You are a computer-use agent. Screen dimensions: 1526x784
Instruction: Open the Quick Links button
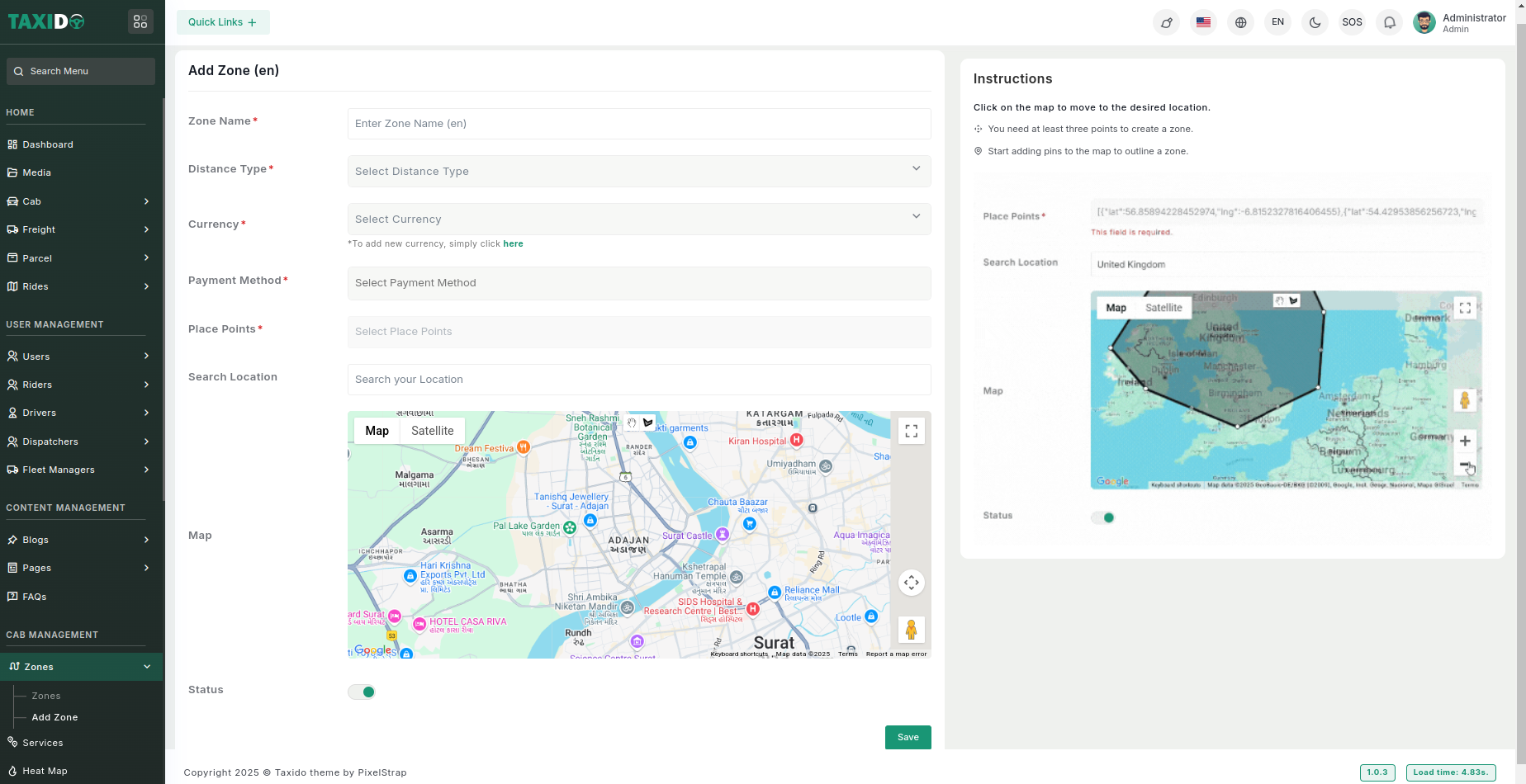tap(223, 22)
